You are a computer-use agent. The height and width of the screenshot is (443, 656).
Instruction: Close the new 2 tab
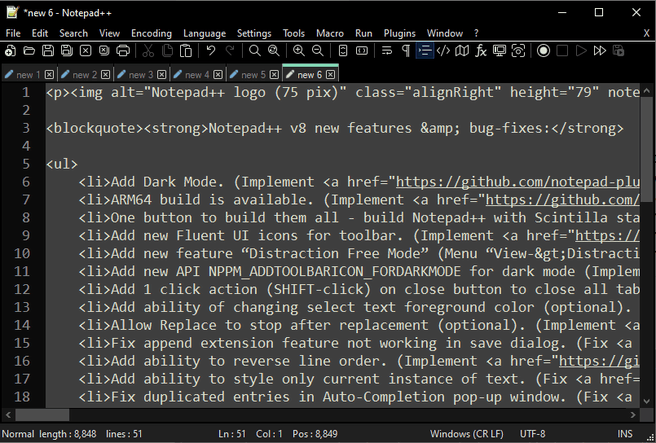105,75
